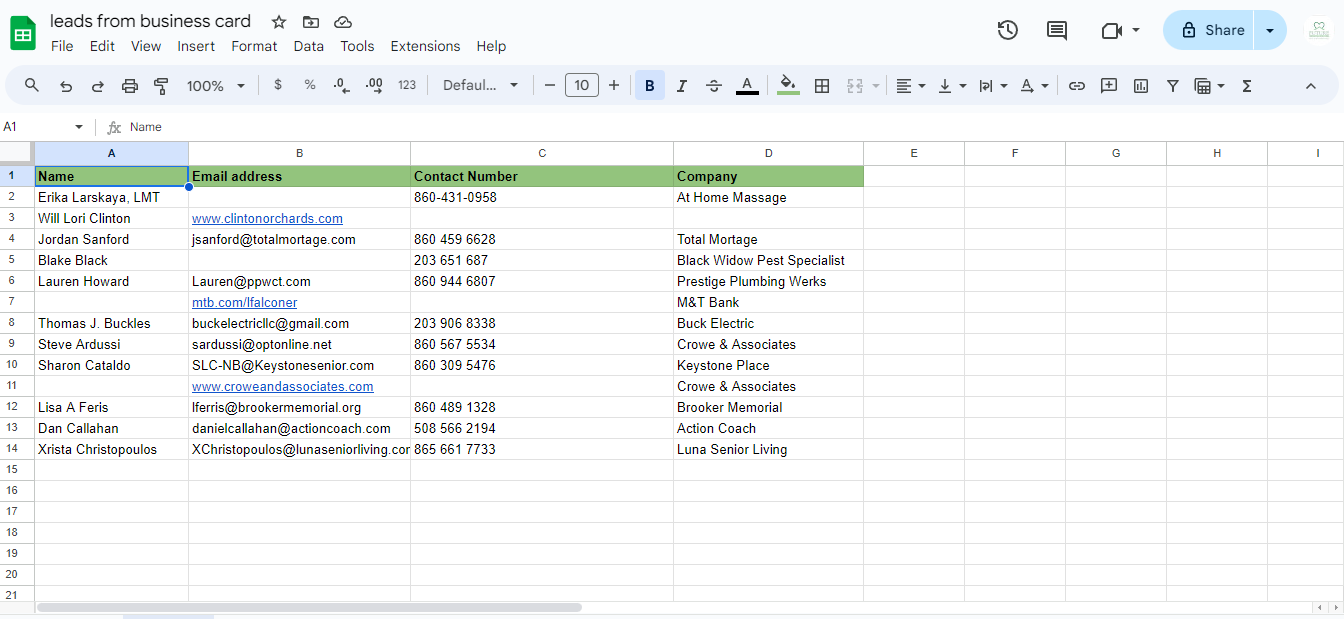Format as percent
1344x619 pixels.
[310, 85]
